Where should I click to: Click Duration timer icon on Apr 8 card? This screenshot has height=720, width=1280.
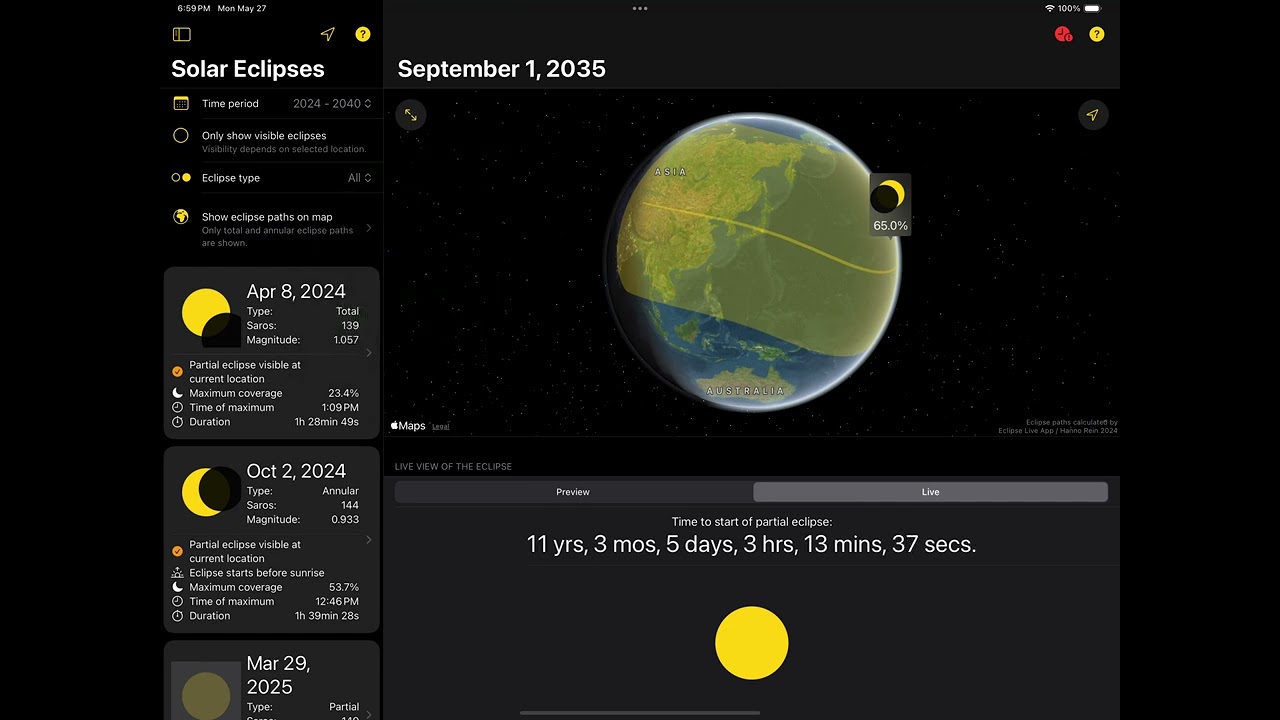(177, 422)
